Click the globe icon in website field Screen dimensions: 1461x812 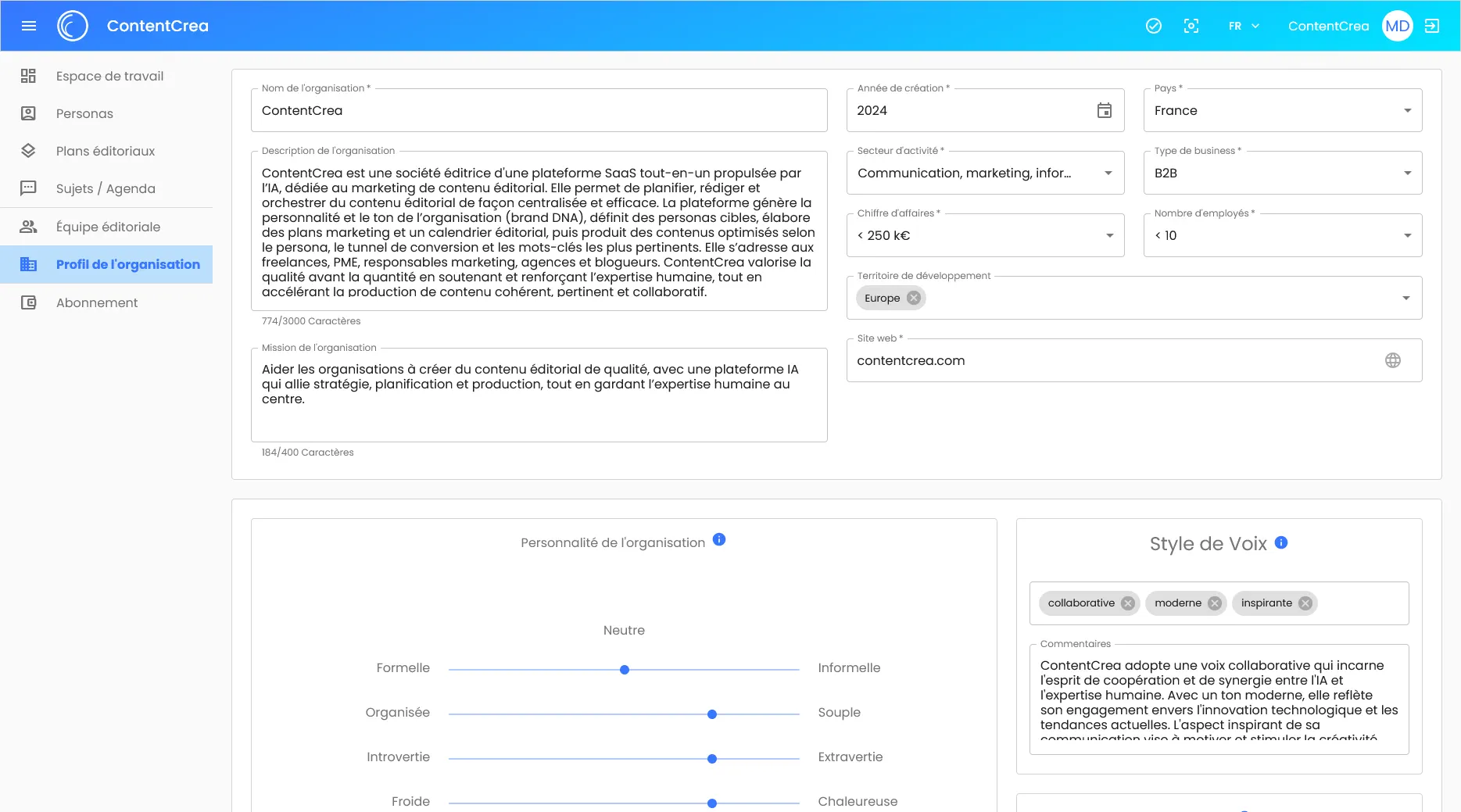(1392, 360)
